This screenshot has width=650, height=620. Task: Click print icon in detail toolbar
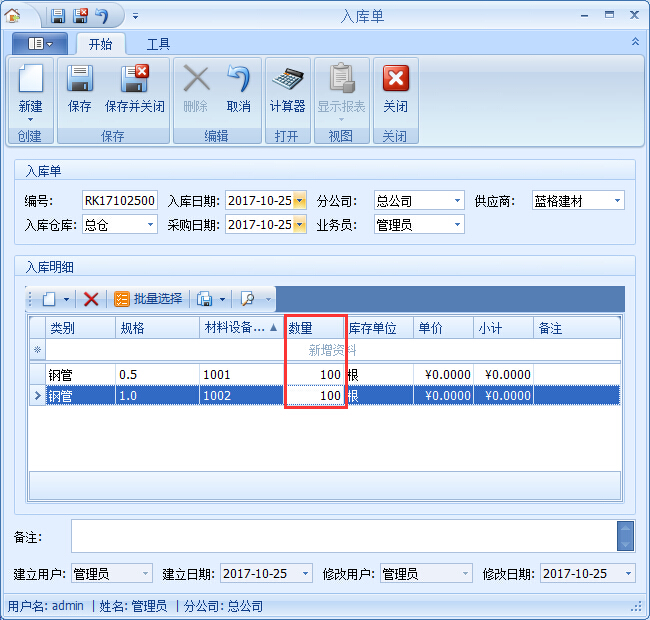(x=204, y=299)
